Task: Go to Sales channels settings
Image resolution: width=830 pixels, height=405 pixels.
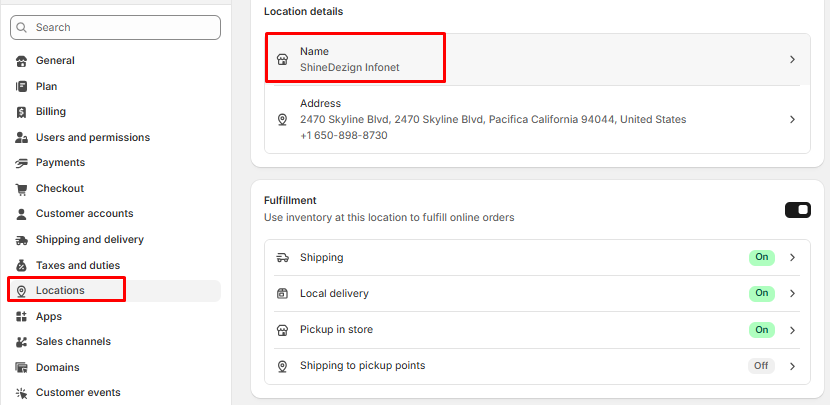Action: (73, 341)
